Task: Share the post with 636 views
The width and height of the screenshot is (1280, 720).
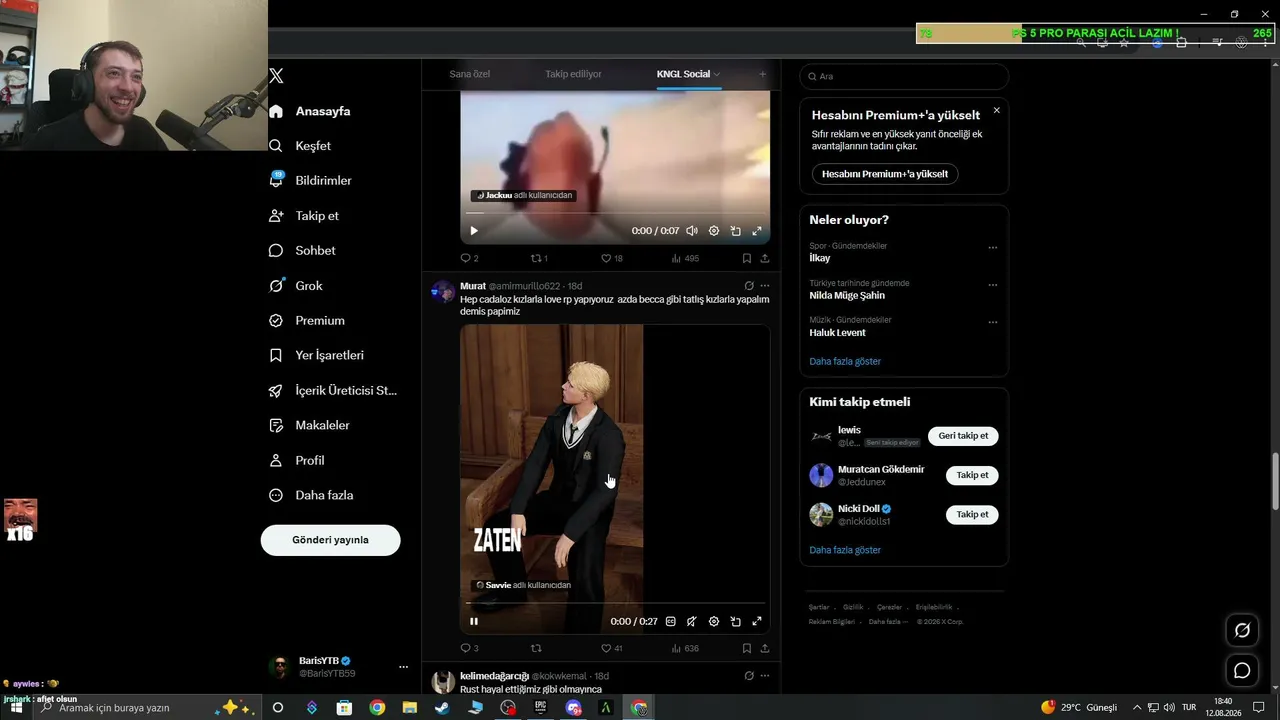Action: click(x=765, y=648)
